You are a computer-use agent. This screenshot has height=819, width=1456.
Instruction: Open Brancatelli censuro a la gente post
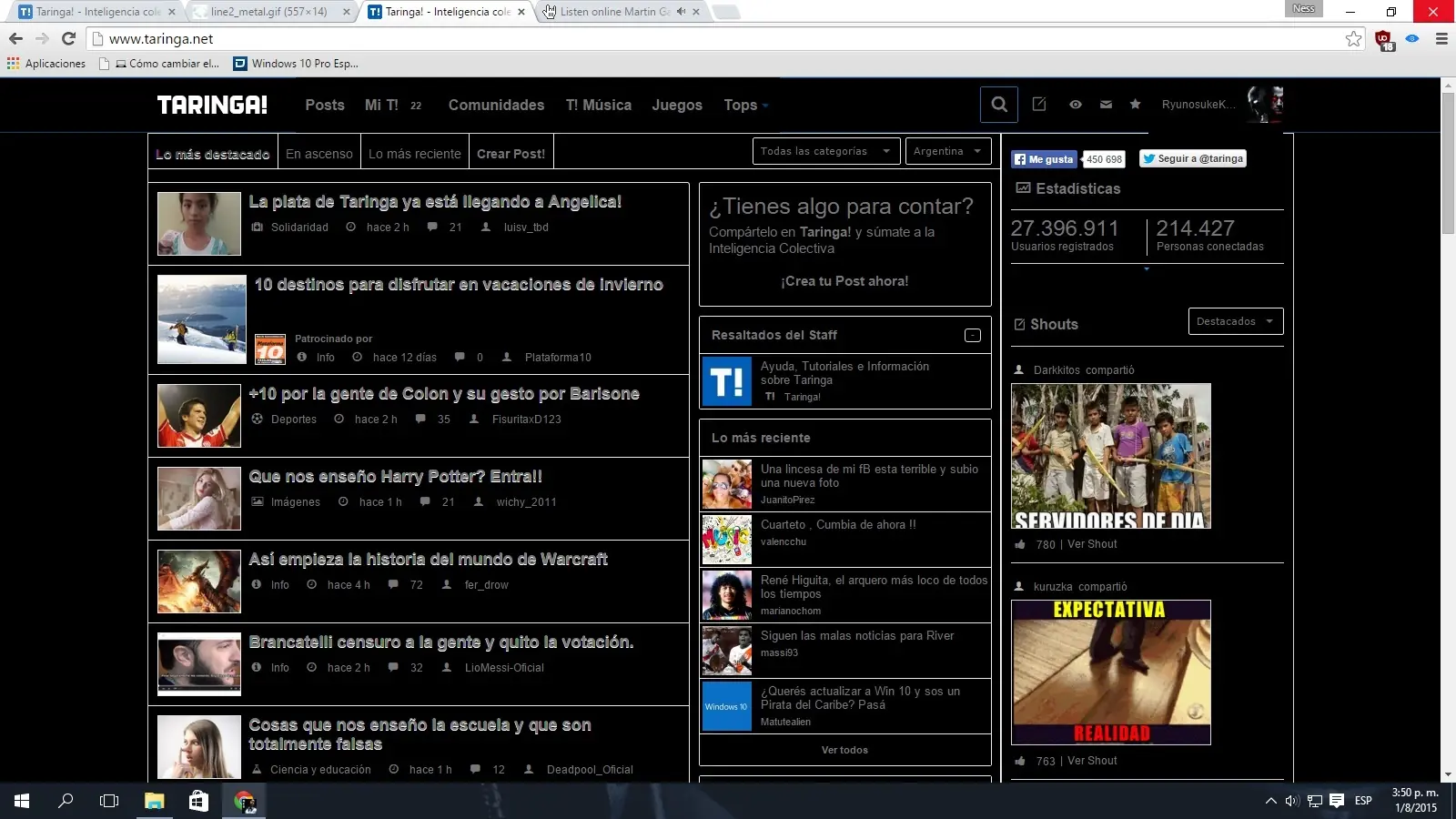coord(441,642)
